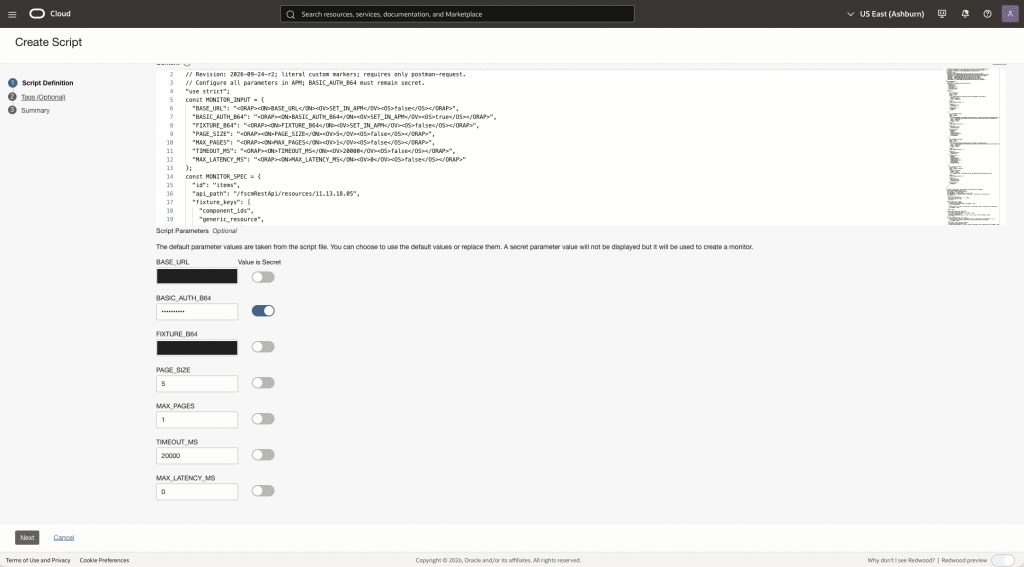Screen dimensions: 1024x567
Task: Click the Cancel link
Action: pyautogui.click(x=63, y=538)
